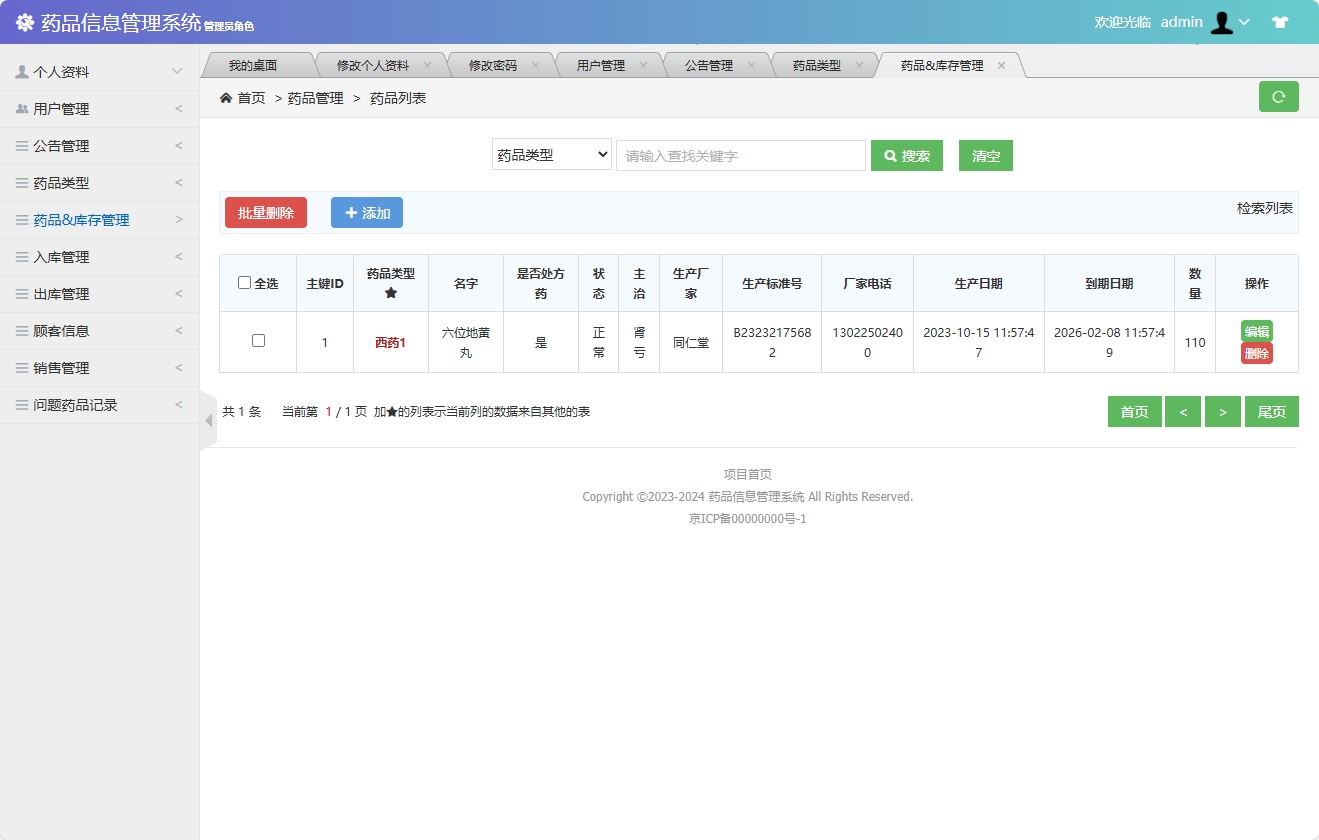The image size is (1319, 840).
Task: Click the search magnifier icon on 搜索 button
Action: click(x=890, y=155)
